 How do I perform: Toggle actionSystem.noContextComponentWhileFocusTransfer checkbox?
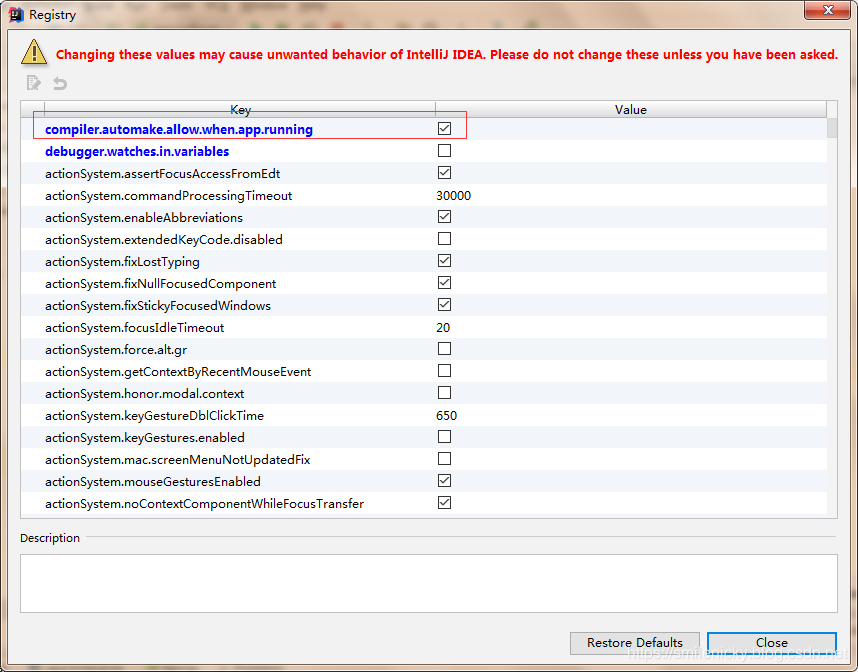pos(444,502)
